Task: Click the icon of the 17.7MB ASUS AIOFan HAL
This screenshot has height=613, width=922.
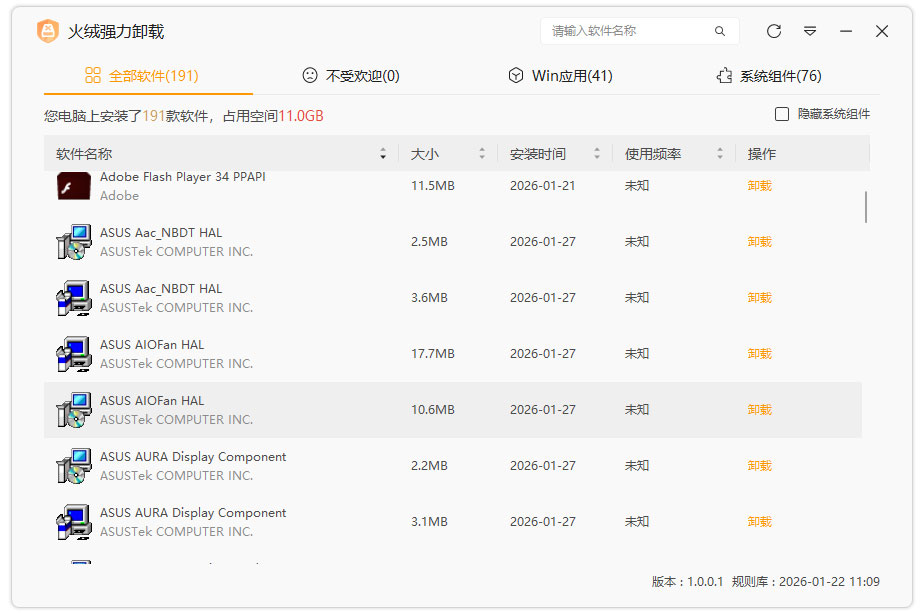Action: tap(74, 354)
